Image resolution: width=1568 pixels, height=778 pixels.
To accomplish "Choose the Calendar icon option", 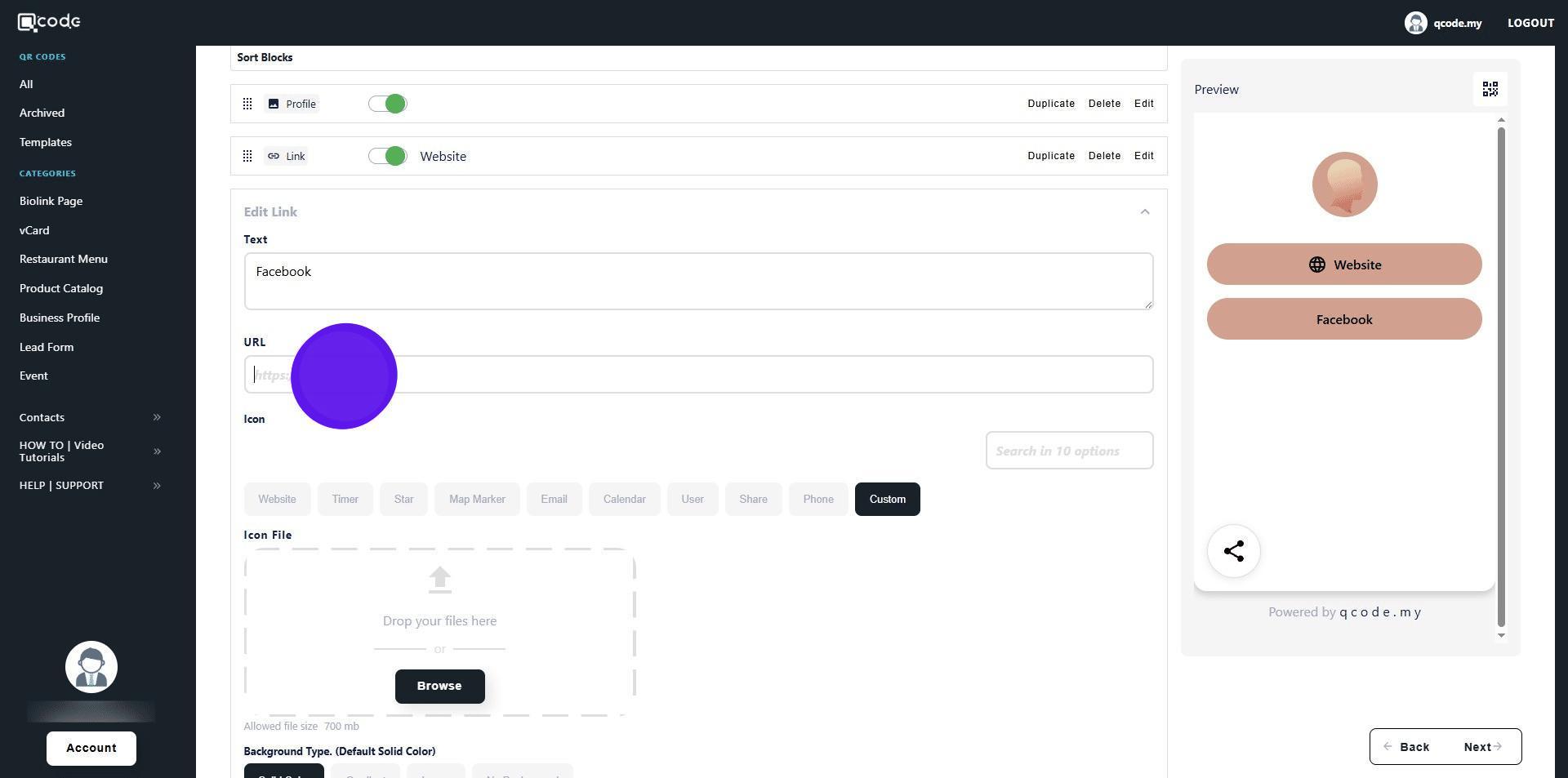I will tap(624, 500).
